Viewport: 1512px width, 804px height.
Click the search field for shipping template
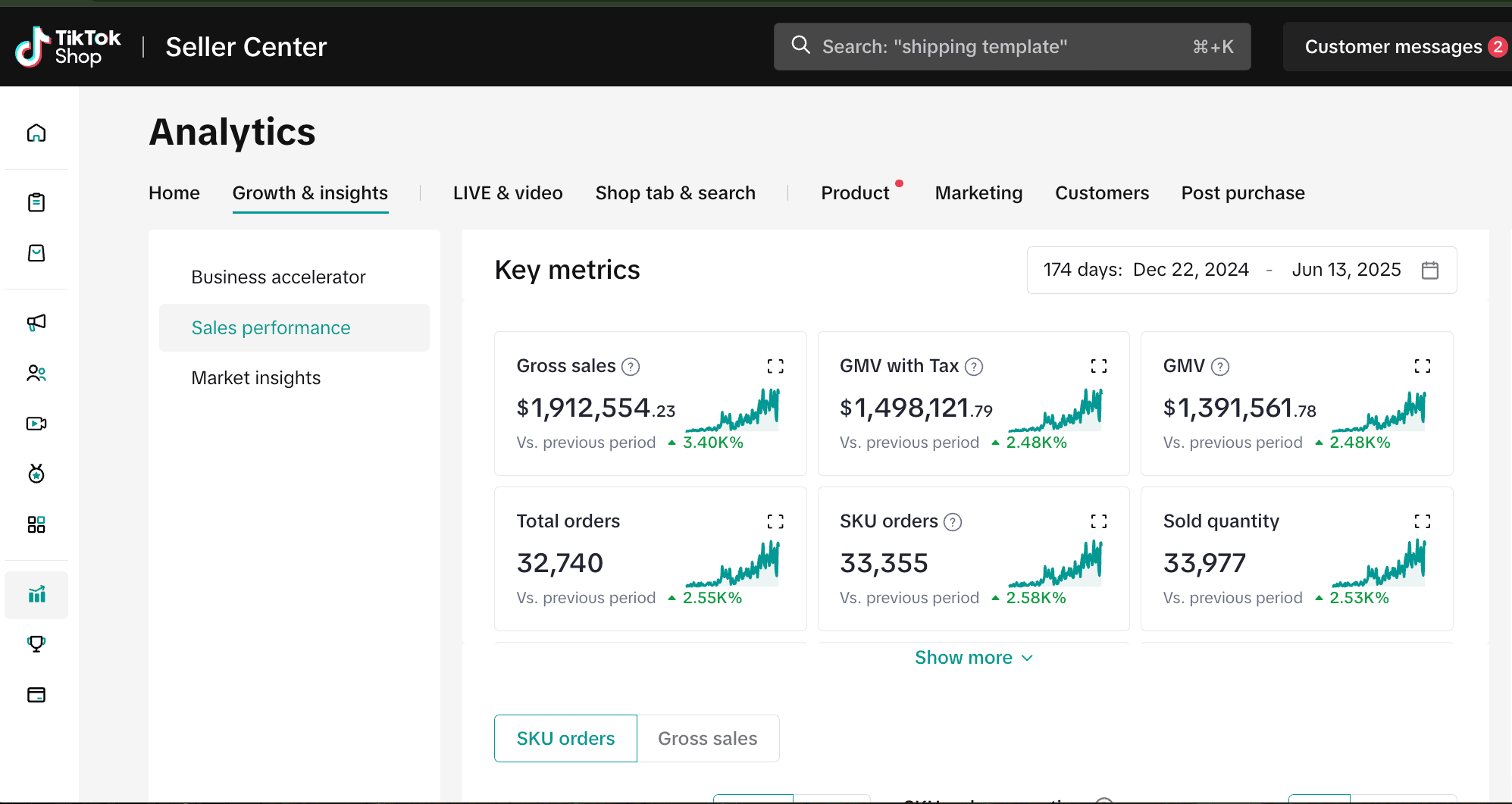[x=1012, y=46]
